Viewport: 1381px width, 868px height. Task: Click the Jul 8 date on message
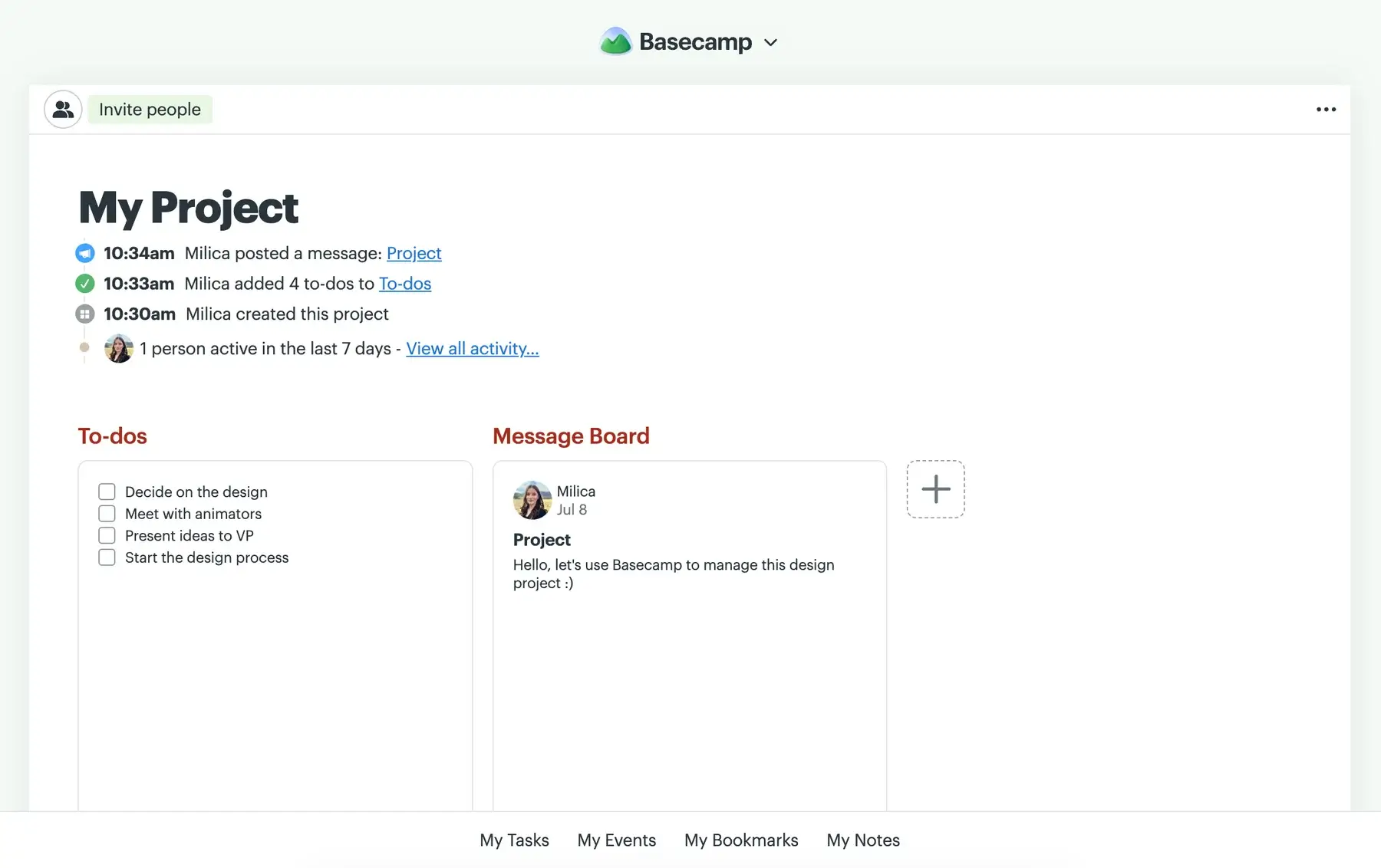click(572, 510)
